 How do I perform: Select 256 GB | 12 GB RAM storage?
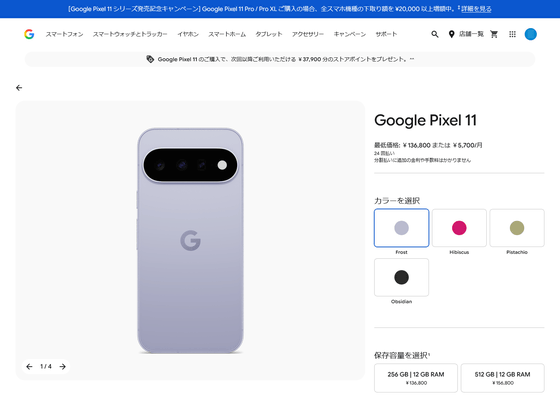[416, 378]
